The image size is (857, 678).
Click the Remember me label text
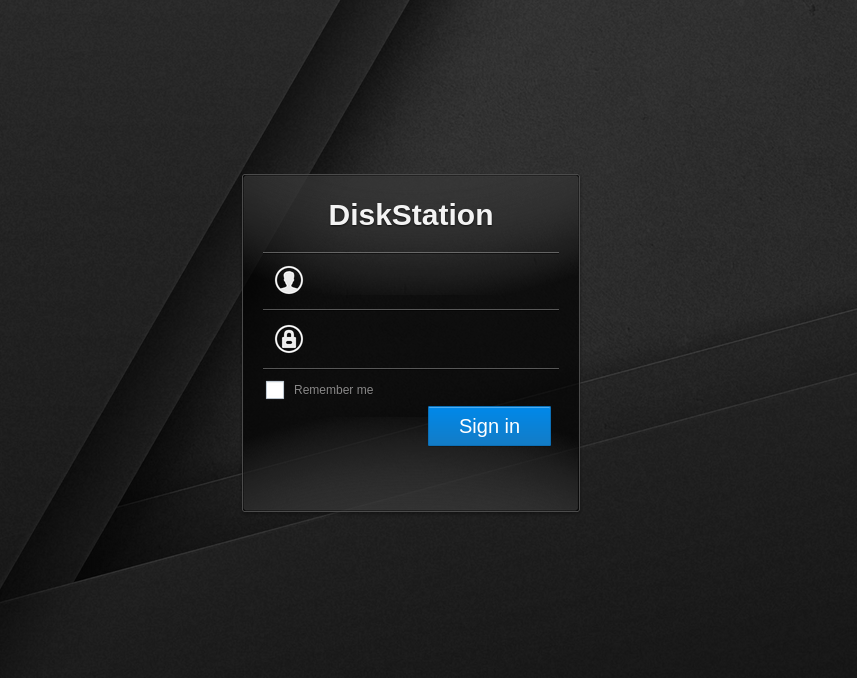(333, 390)
